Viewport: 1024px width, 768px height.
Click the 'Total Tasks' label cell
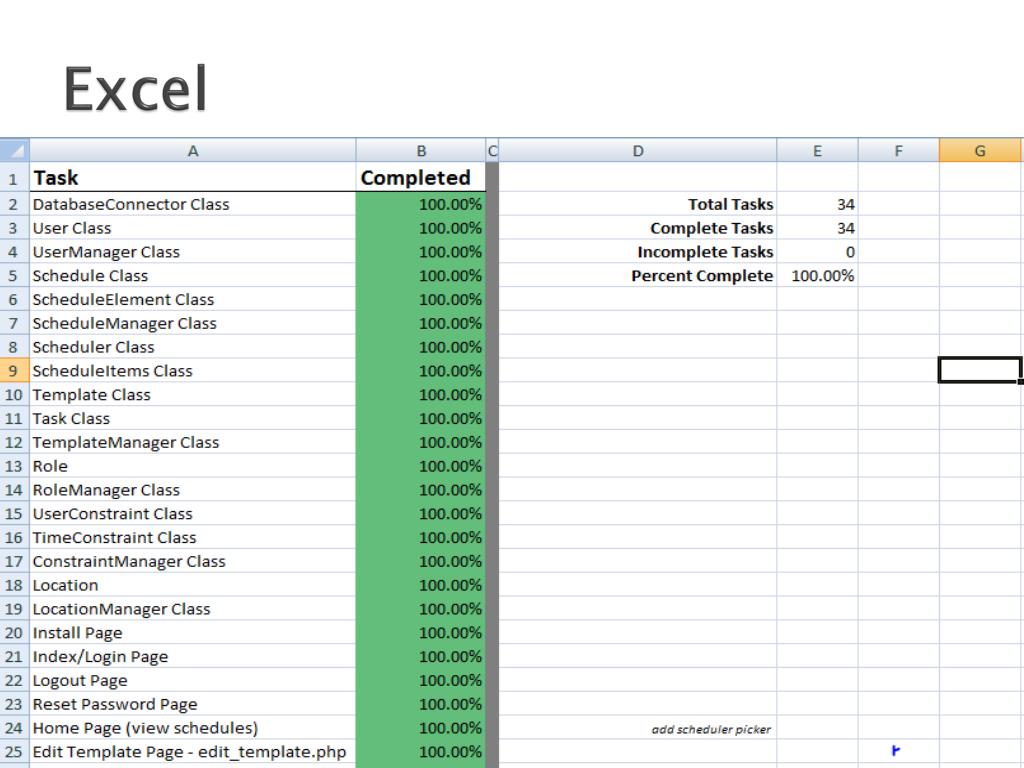point(638,204)
